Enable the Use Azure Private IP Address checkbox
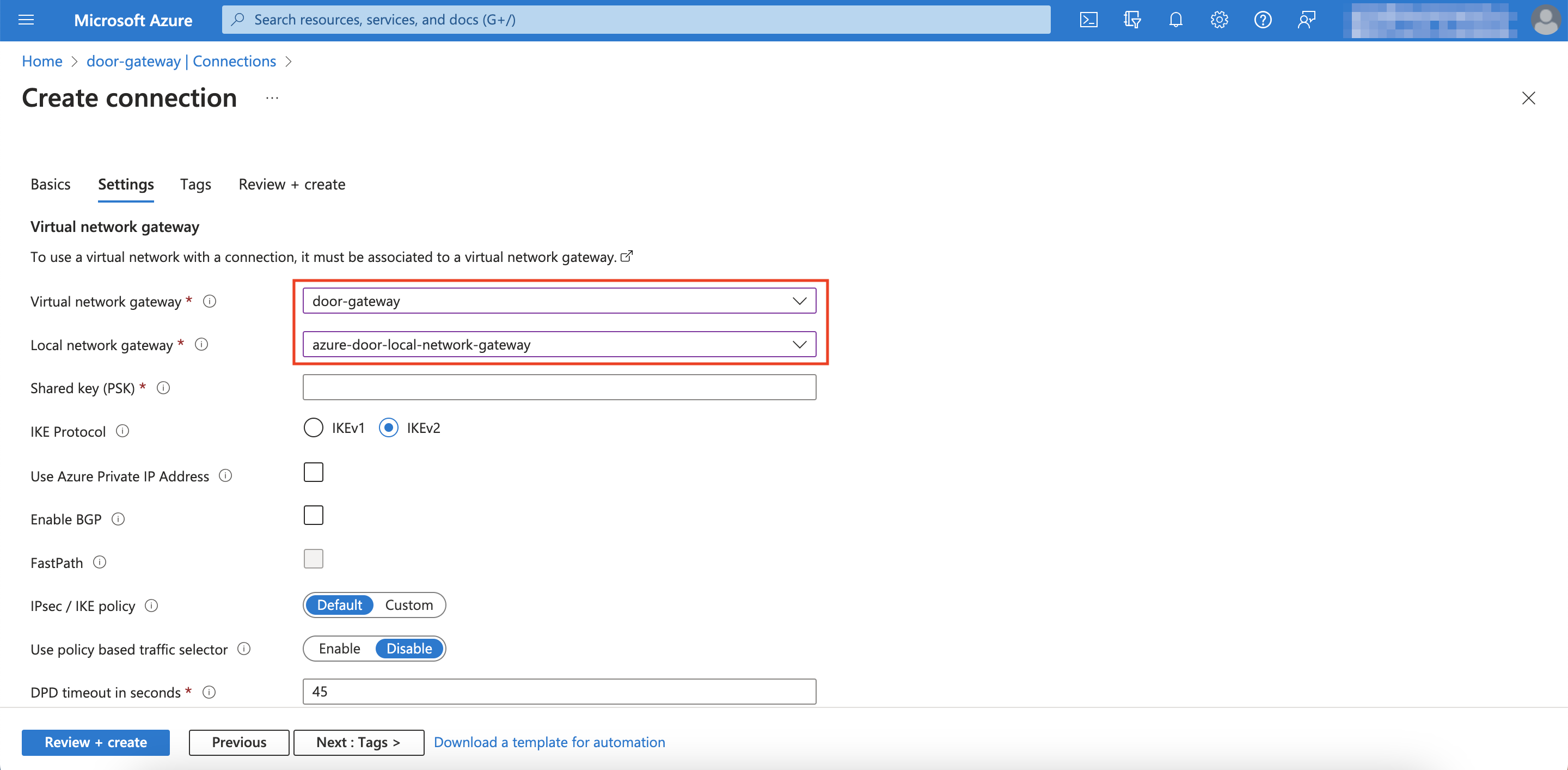The image size is (1568, 770). (313, 472)
